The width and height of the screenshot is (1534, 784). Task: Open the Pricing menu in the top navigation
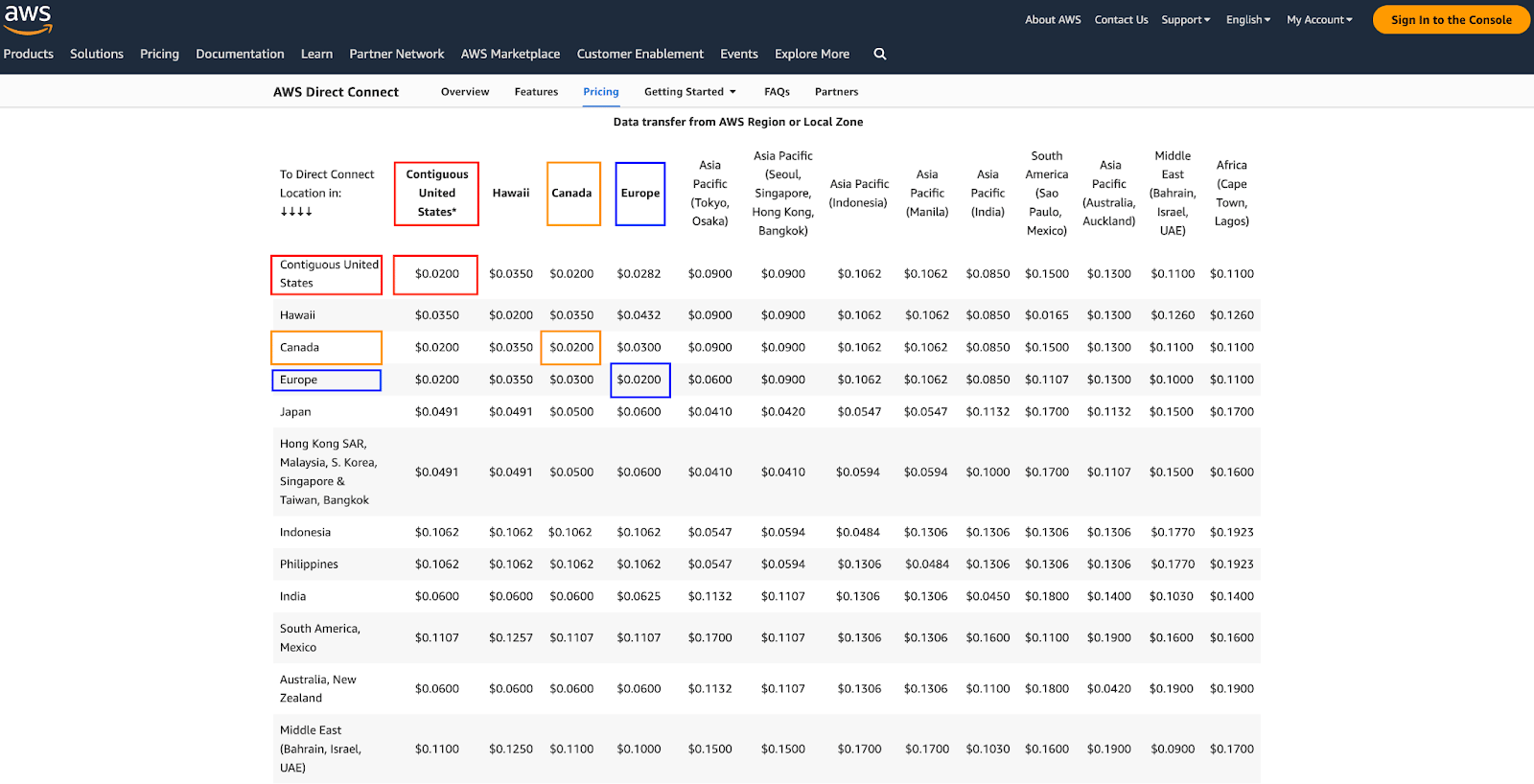pyautogui.click(x=159, y=55)
